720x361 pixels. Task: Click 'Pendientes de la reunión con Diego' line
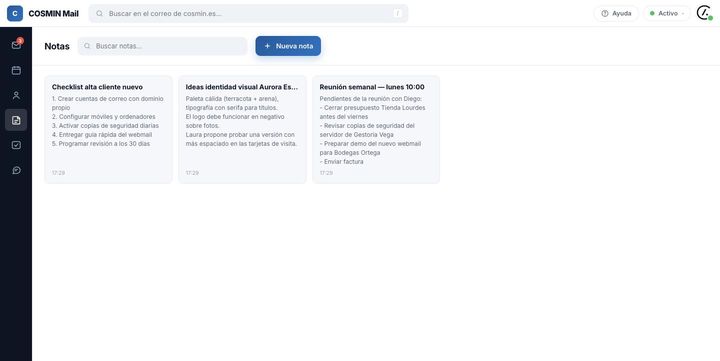371,99
